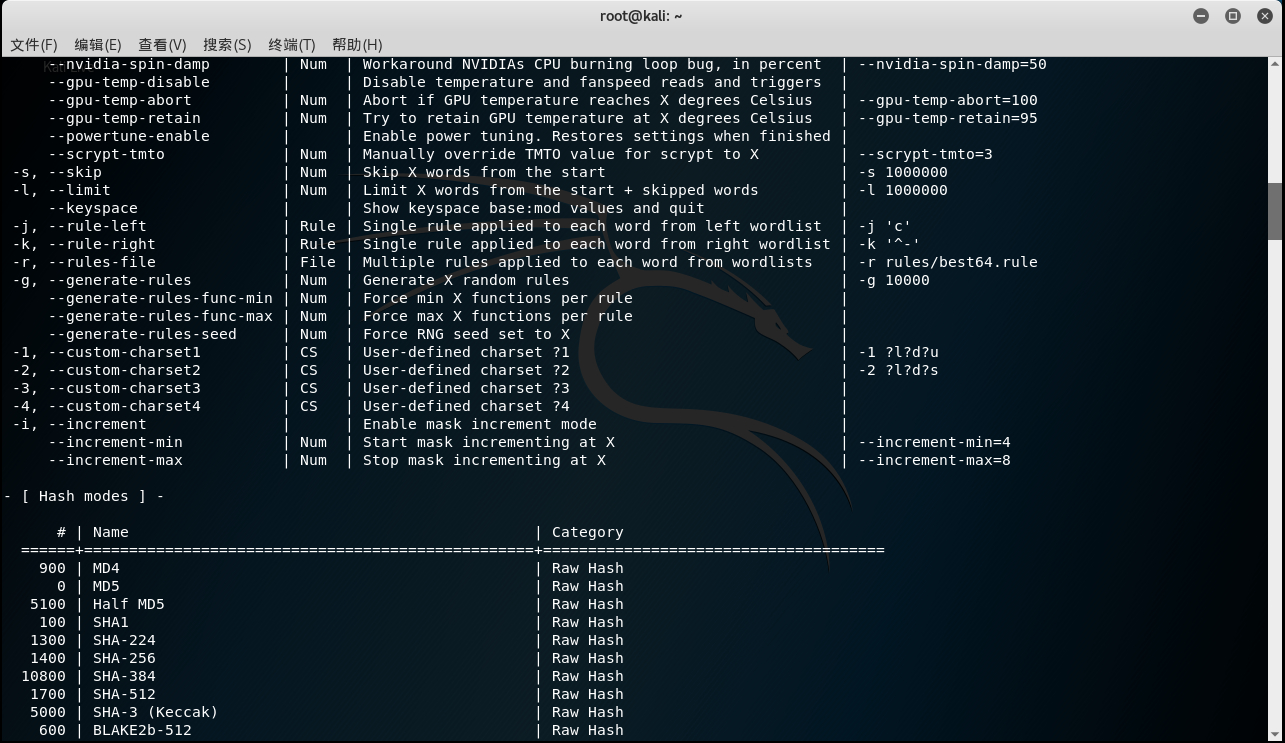
Task: Open the 帮助(H) menu
Action: [x=357, y=44]
